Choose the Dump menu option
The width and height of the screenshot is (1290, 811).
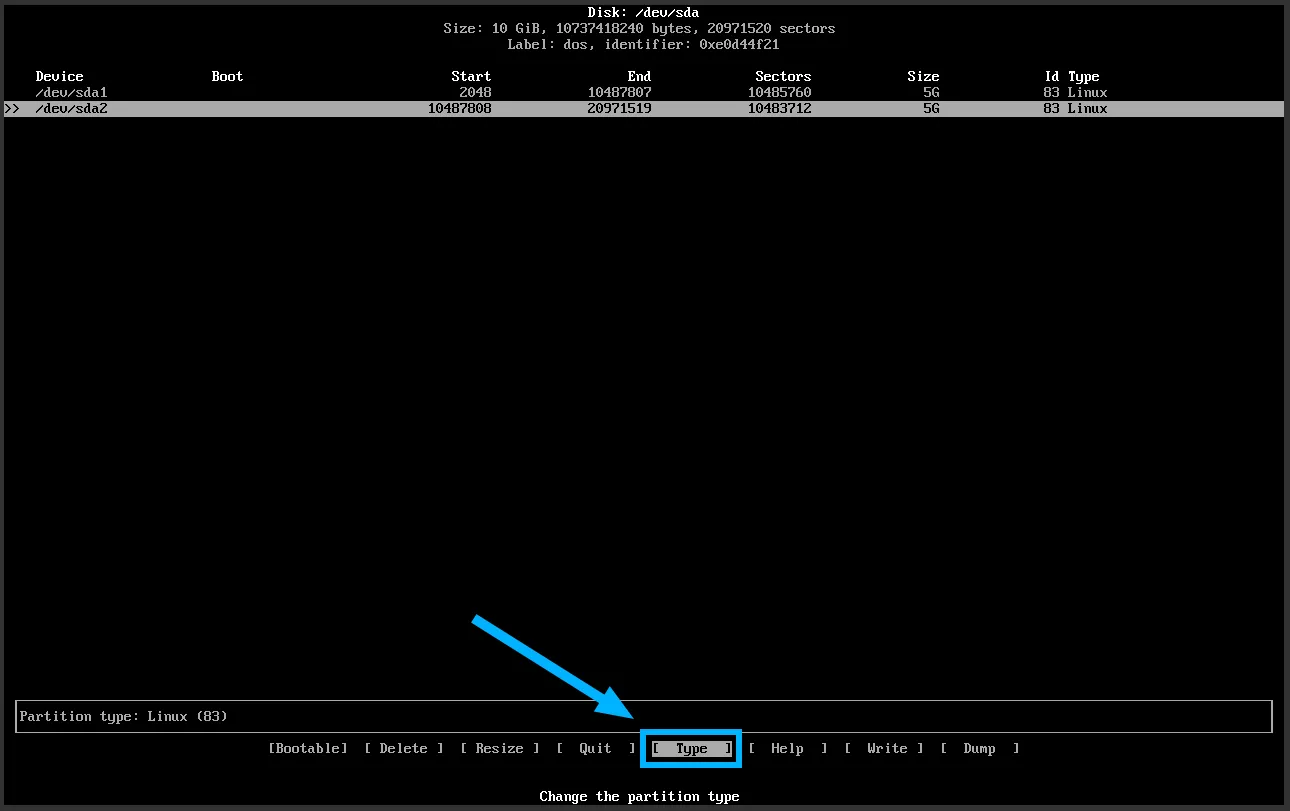[979, 748]
